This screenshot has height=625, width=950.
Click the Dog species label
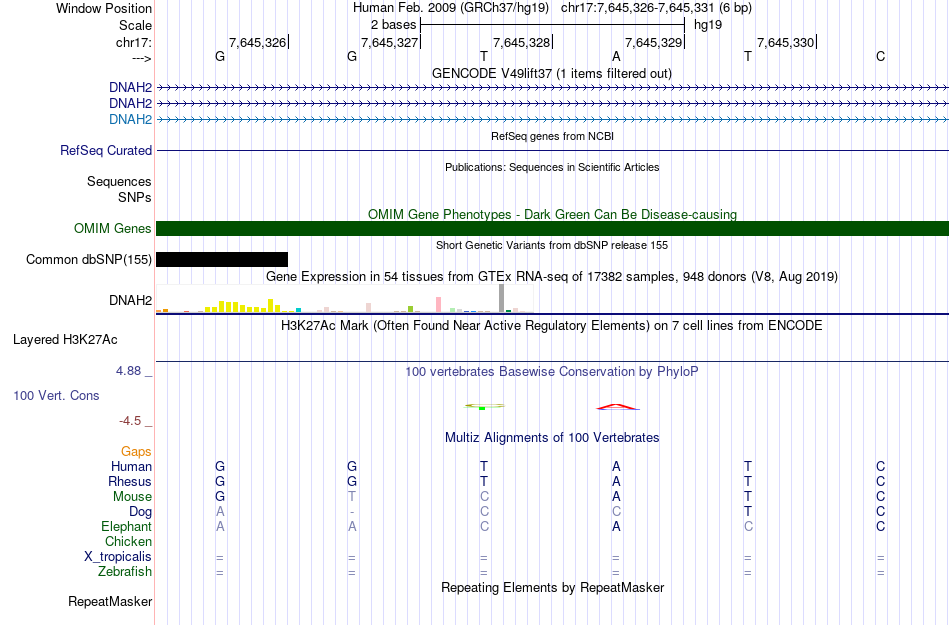[x=140, y=512]
